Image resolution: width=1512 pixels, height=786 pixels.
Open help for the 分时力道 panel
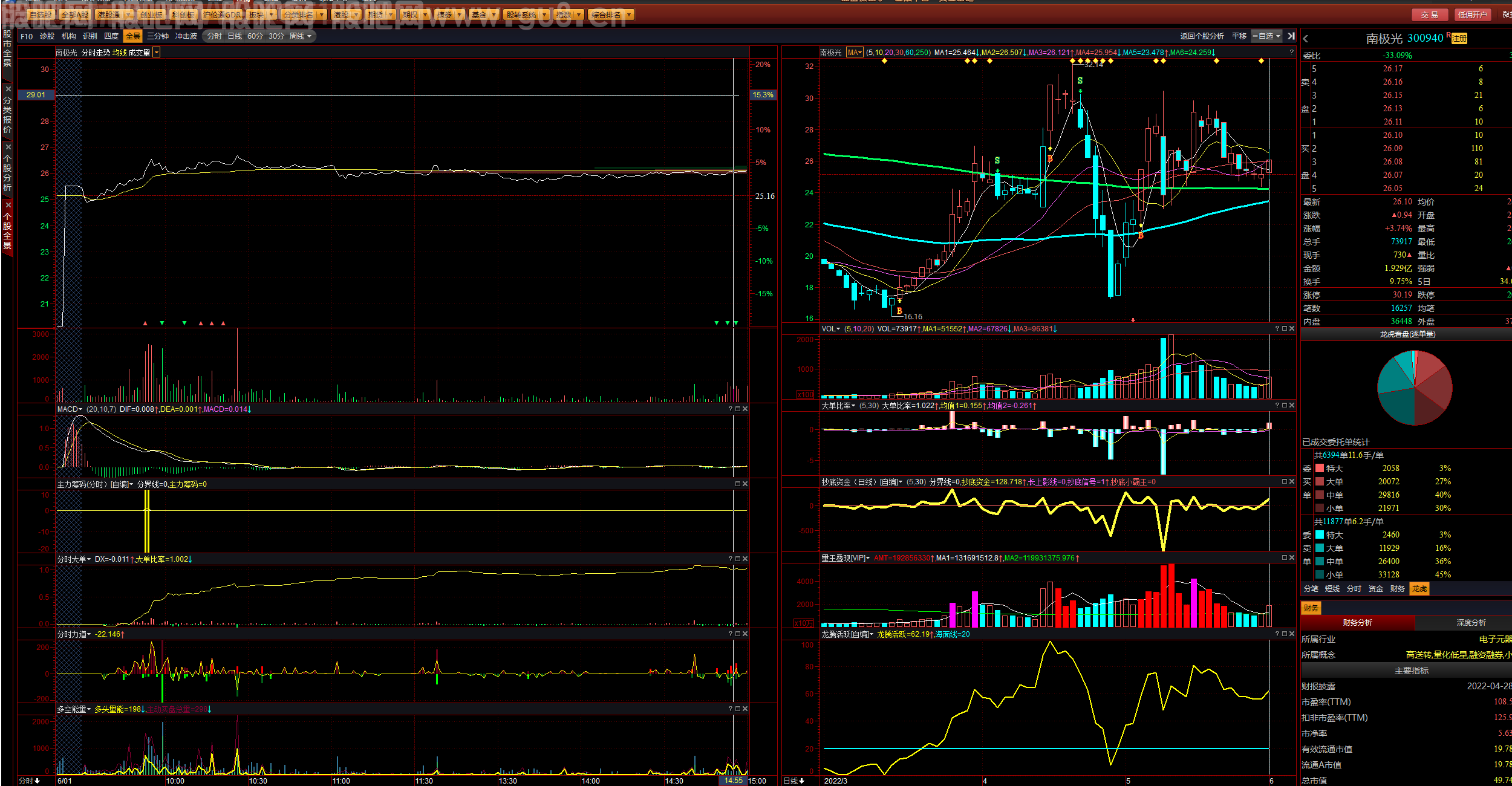pyautogui.click(x=731, y=634)
